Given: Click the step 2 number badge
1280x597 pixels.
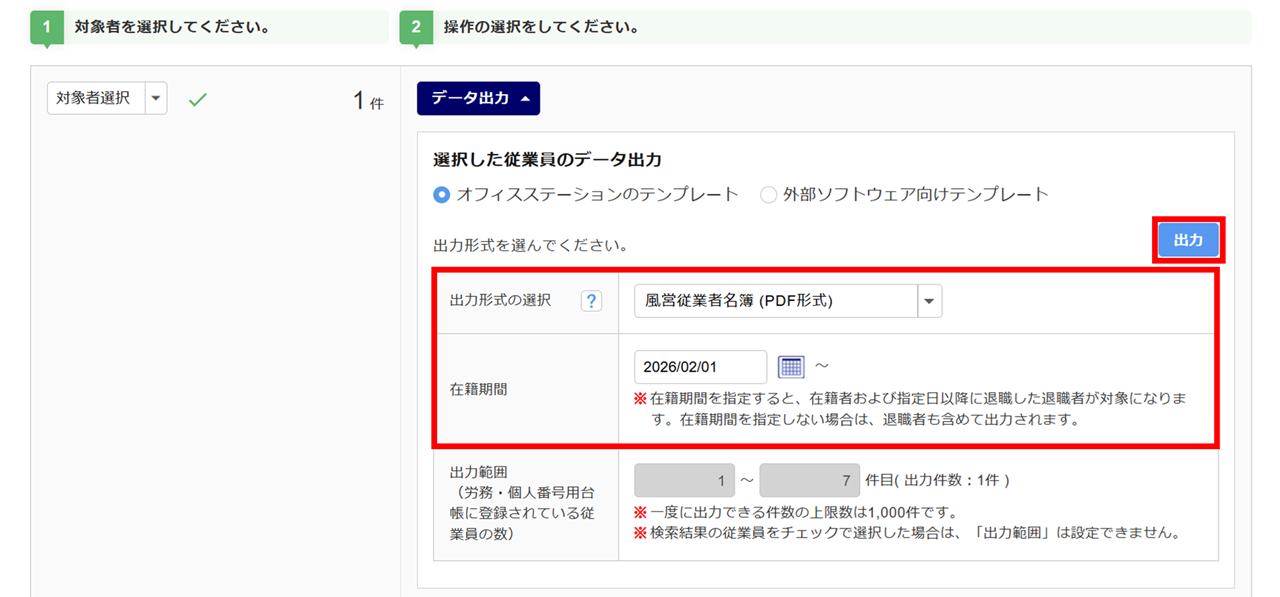Looking at the screenshot, I should click(416, 28).
